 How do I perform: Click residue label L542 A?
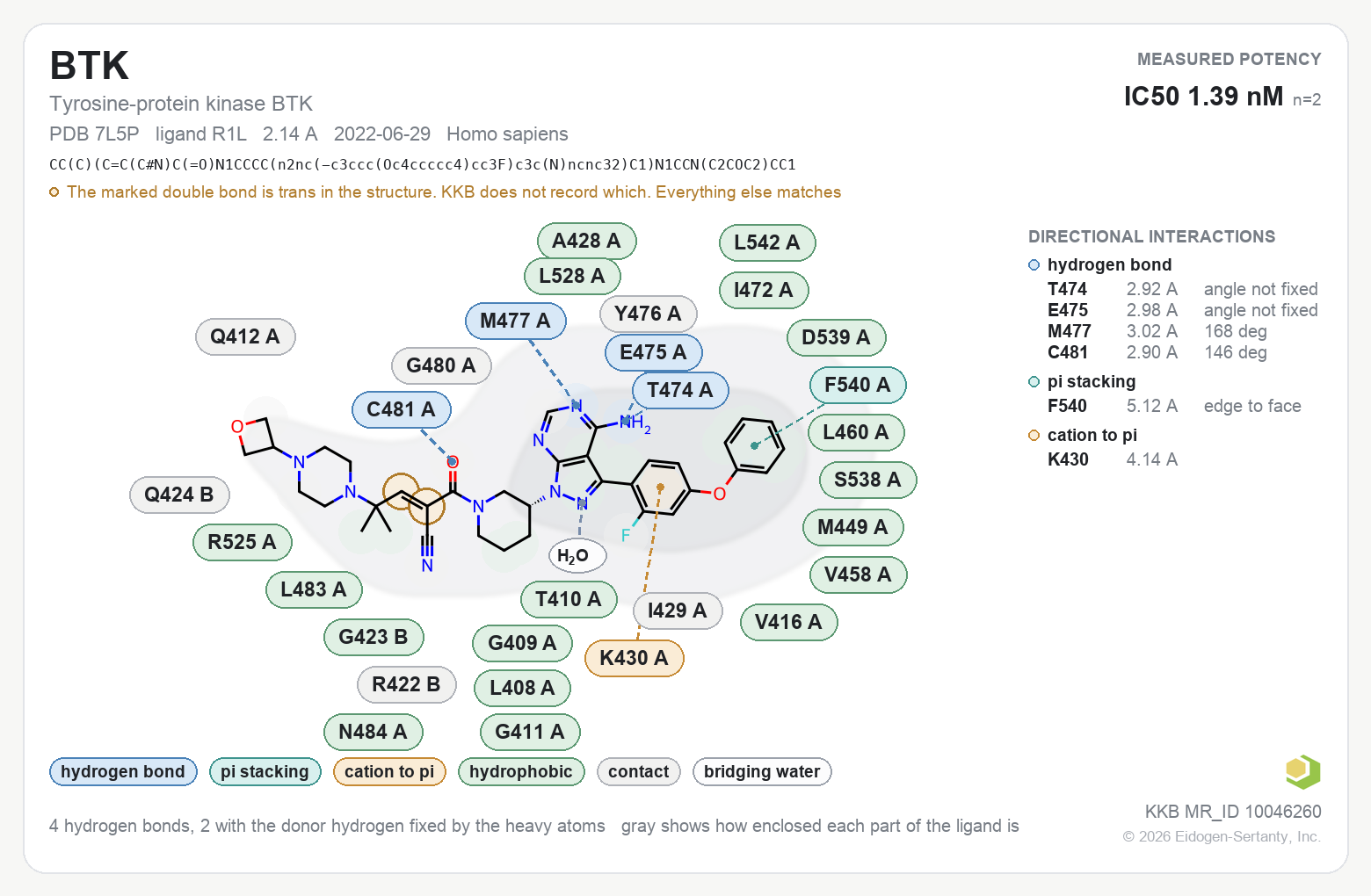[767, 242]
